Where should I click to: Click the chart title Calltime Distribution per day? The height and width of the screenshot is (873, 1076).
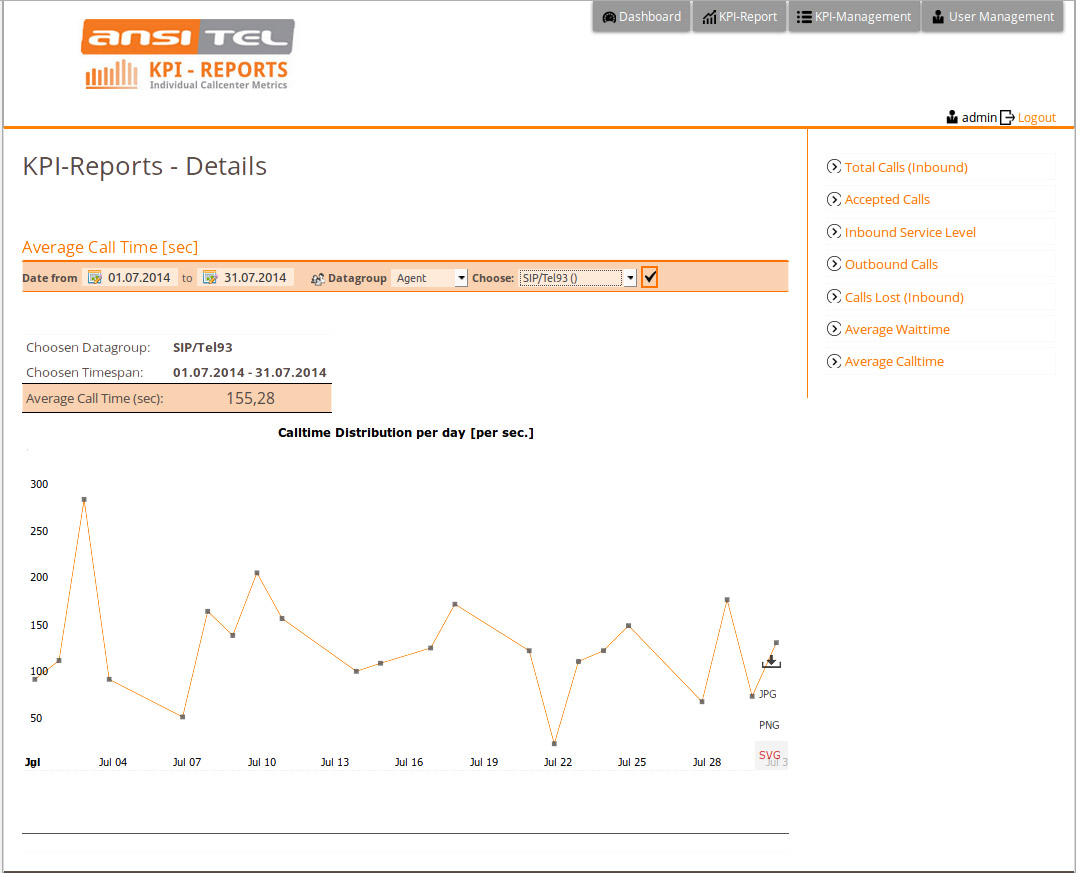[406, 432]
